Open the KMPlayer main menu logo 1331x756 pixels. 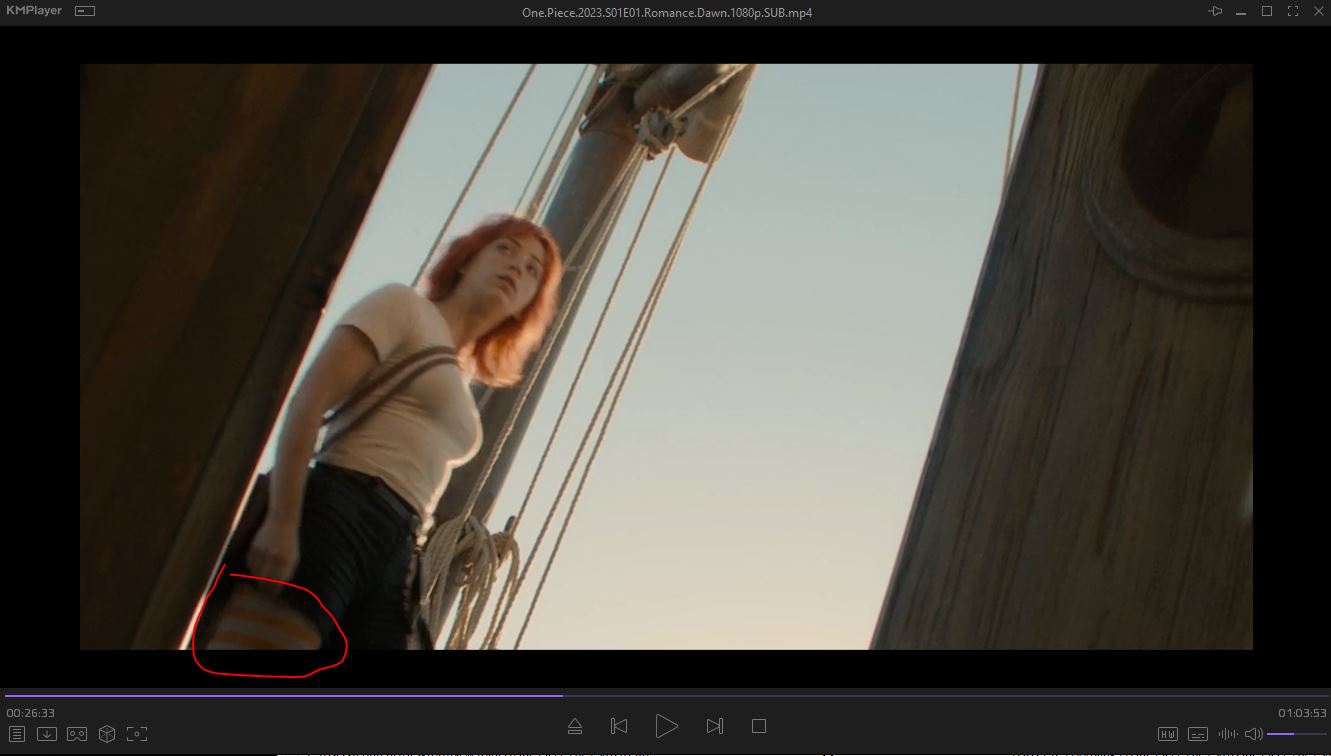point(34,11)
